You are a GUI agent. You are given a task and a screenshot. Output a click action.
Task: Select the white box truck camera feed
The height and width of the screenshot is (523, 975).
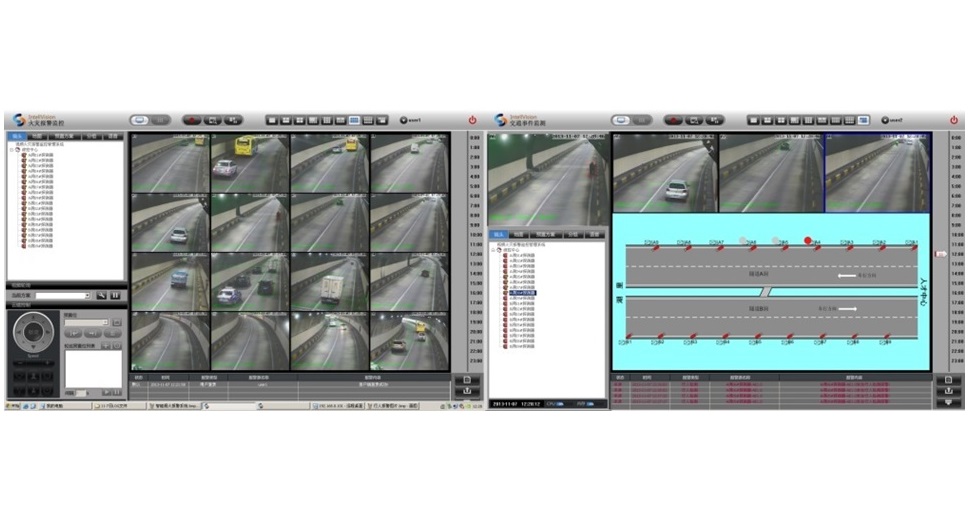pyautogui.click(x=330, y=282)
